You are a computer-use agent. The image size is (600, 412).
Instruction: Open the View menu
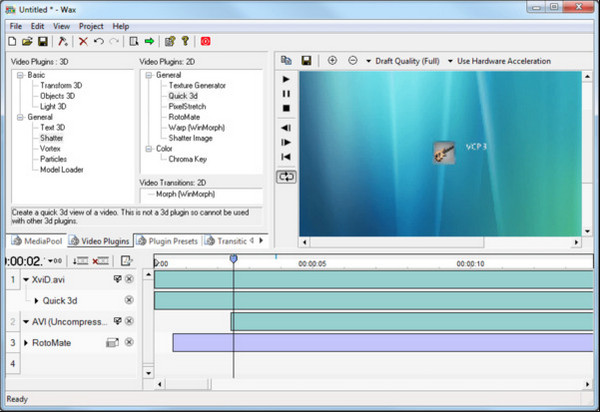click(x=61, y=26)
